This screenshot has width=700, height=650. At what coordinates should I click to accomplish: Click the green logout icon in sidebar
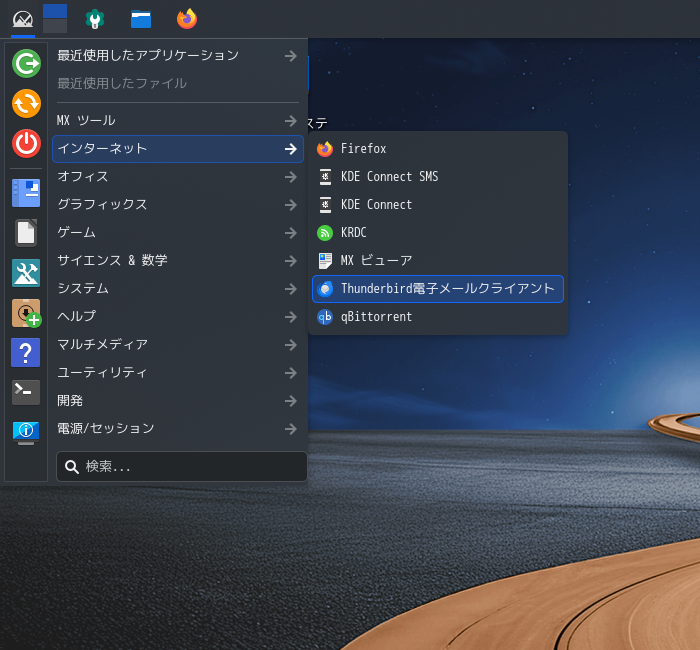(26, 63)
